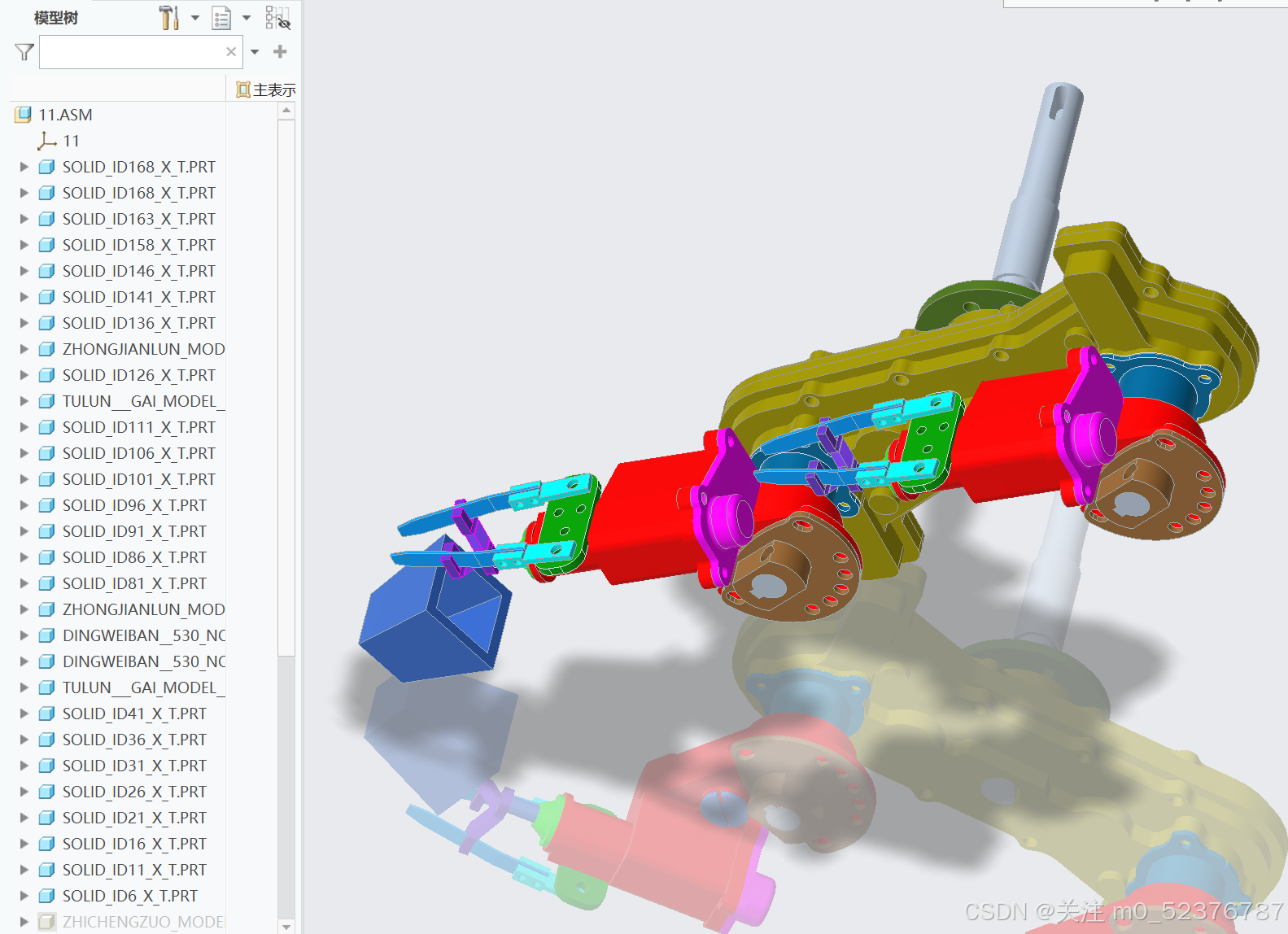Select SOLID_ID6_X_T.PRT in the tree
Viewport: 1288px width, 934px height.
point(130,896)
